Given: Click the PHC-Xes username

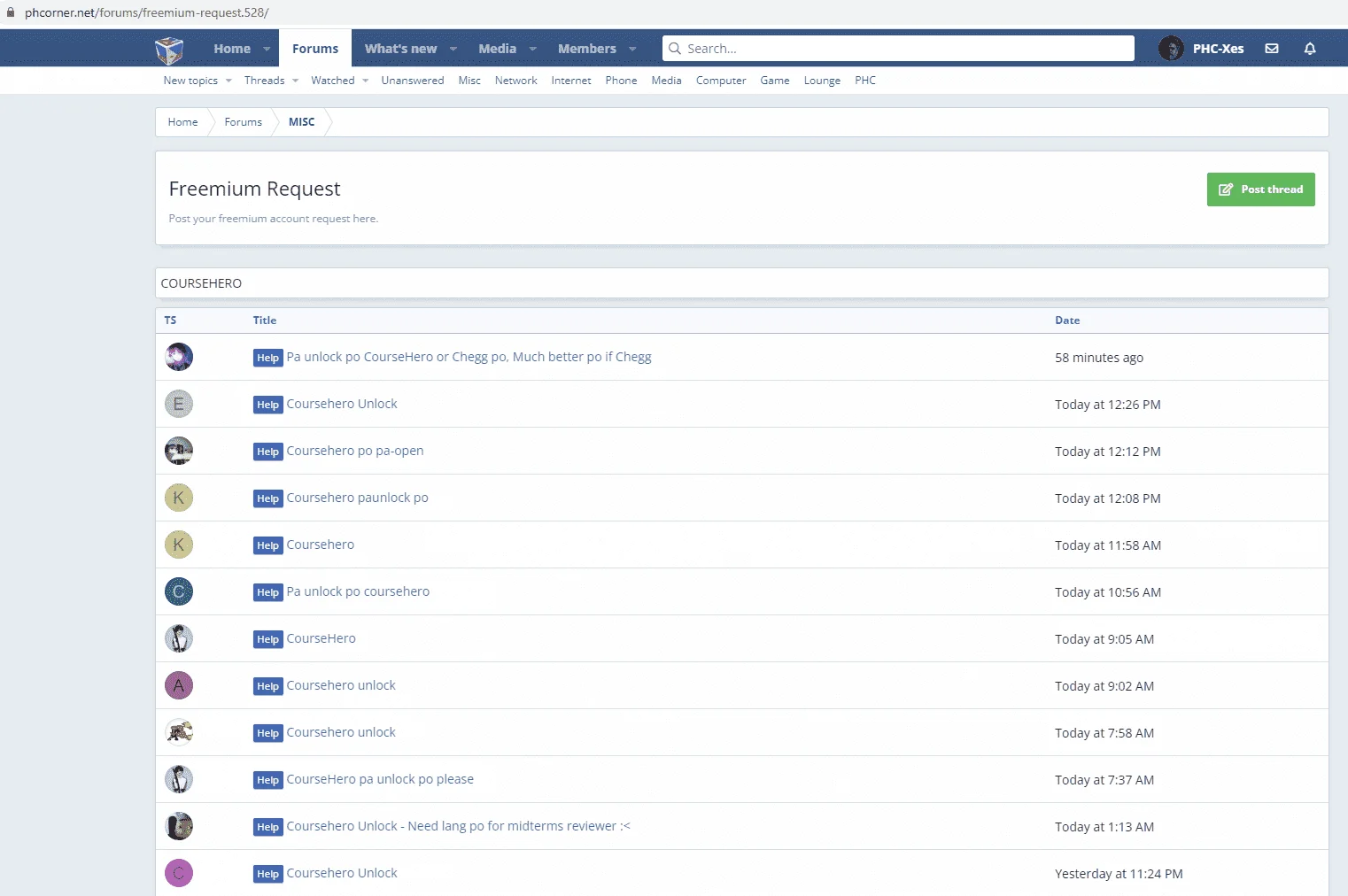Looking at the screenshot, I should pos(1218,49).
